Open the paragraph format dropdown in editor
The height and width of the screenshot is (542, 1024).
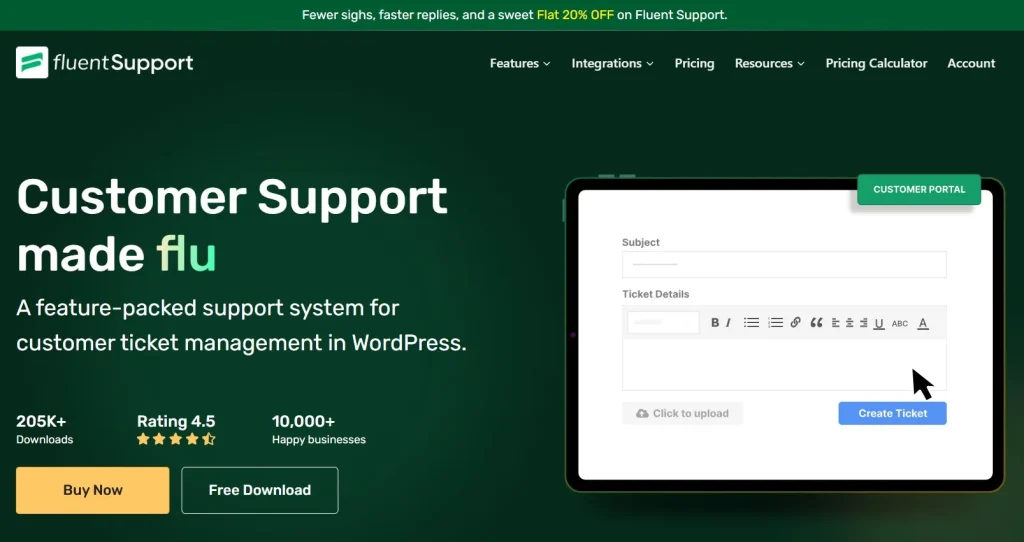(663, 323)
